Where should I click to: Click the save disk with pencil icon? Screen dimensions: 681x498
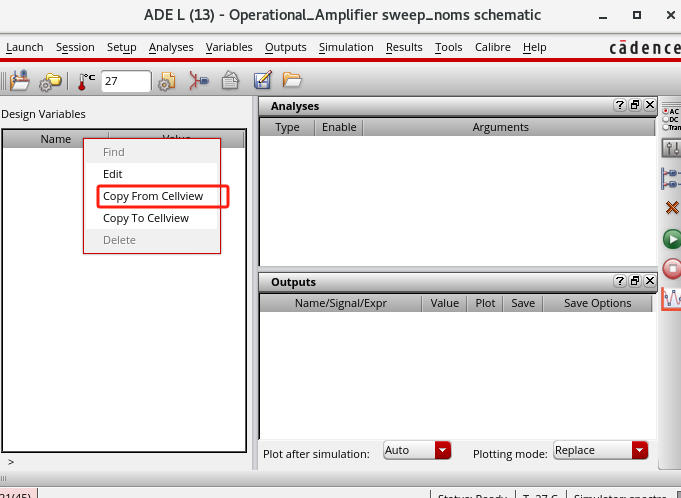[x=263, y=80]
